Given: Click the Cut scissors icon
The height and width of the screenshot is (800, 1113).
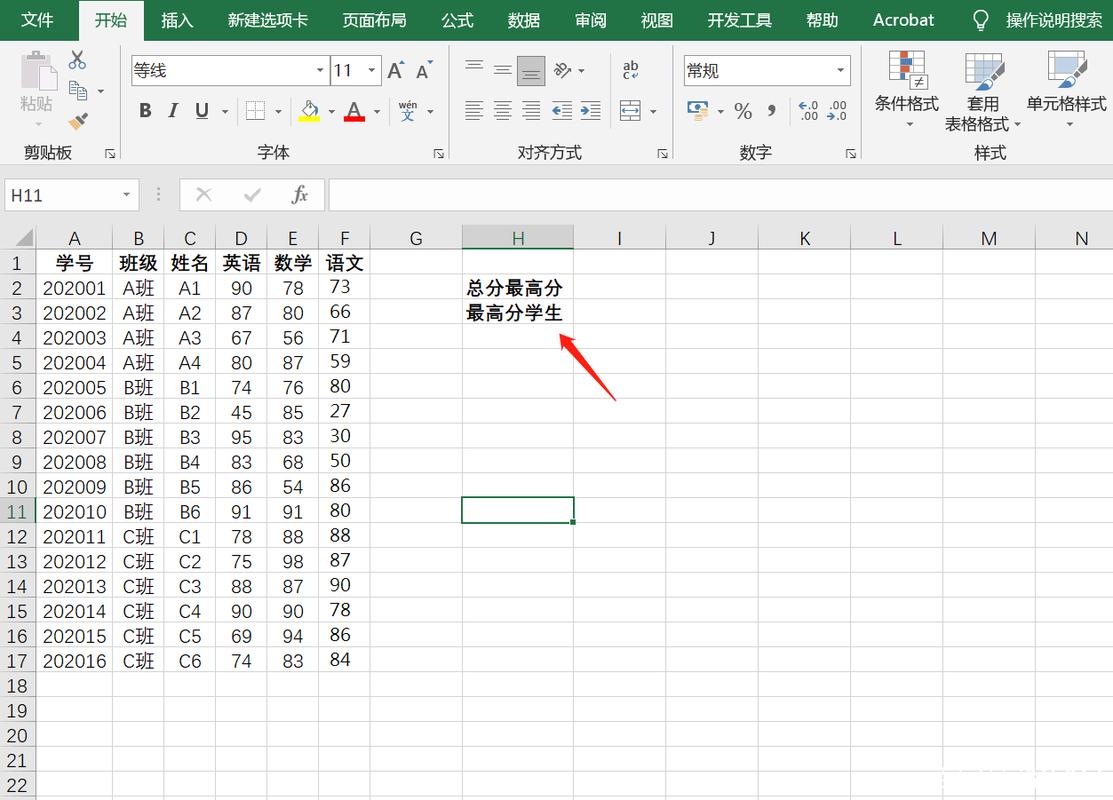Looking at the screenshot, I should click(x=77, y=60).
